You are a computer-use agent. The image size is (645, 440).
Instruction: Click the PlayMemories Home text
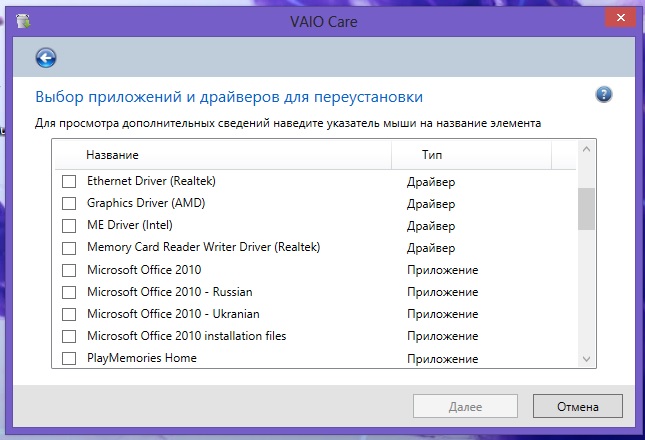coord(142,358)
